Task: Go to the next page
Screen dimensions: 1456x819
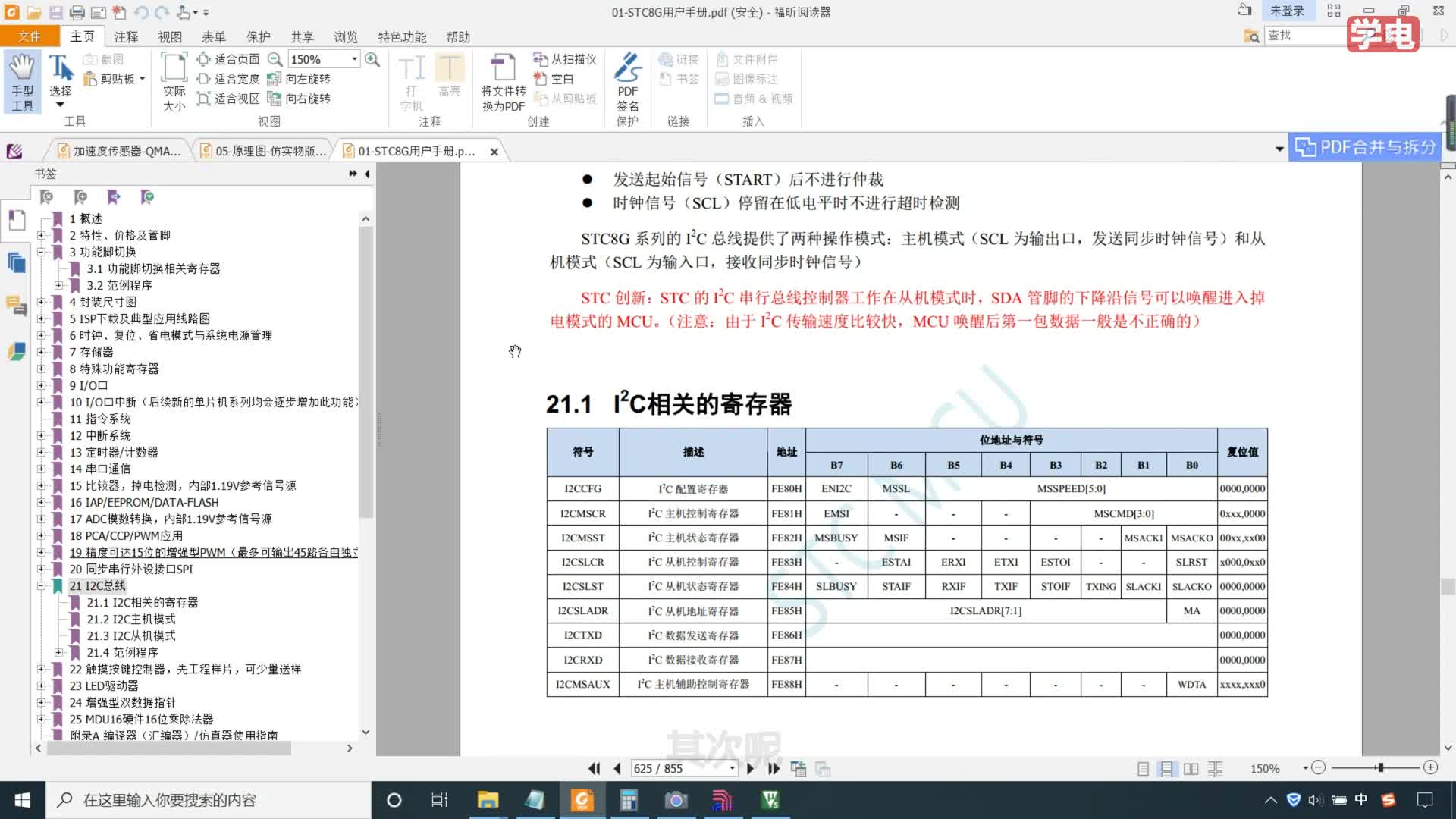Action: tap(750, 768)
